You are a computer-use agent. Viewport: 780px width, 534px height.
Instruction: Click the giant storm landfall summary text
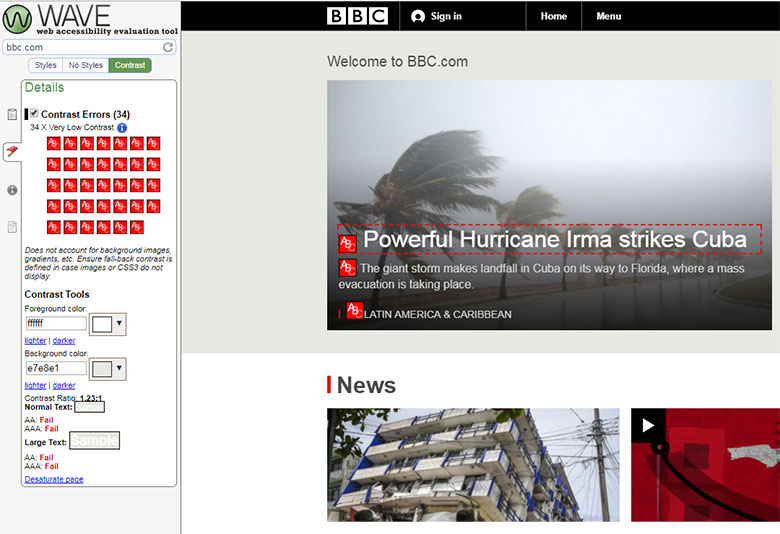[x=542, y=276]
